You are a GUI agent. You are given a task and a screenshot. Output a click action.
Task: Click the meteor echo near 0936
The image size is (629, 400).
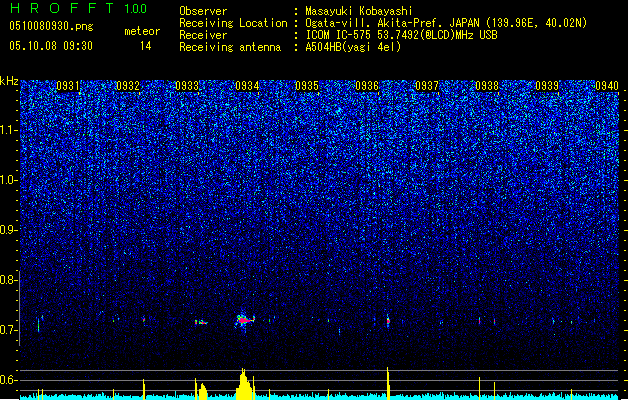point(388,321)
